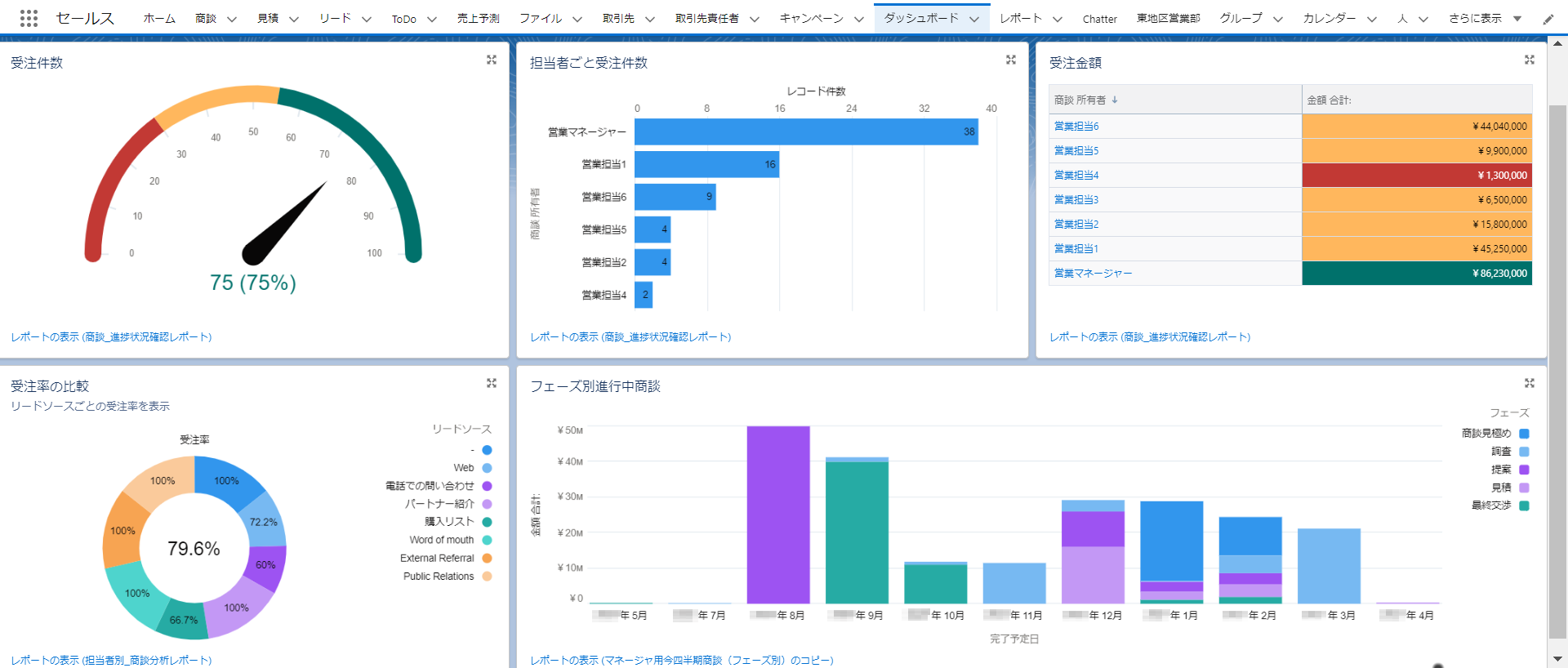Open the ダッシュボード tab dropdown chevron

(974, 19)
